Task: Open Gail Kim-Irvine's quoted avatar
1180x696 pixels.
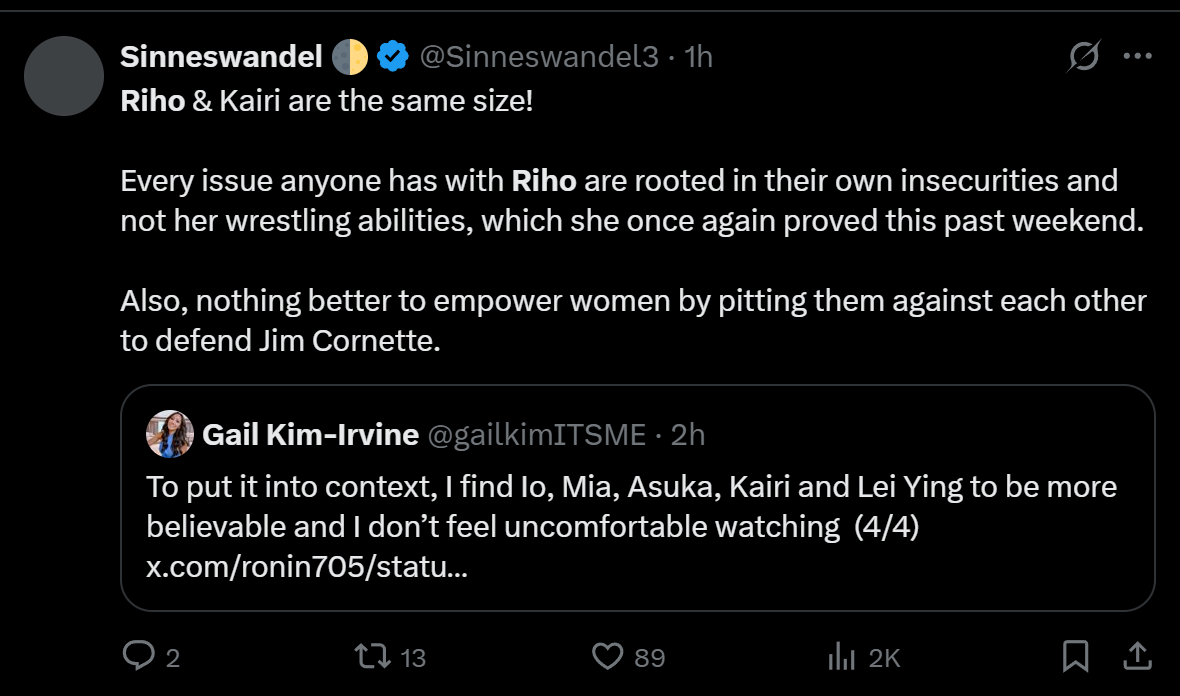Action: click(x=169, y=434)
